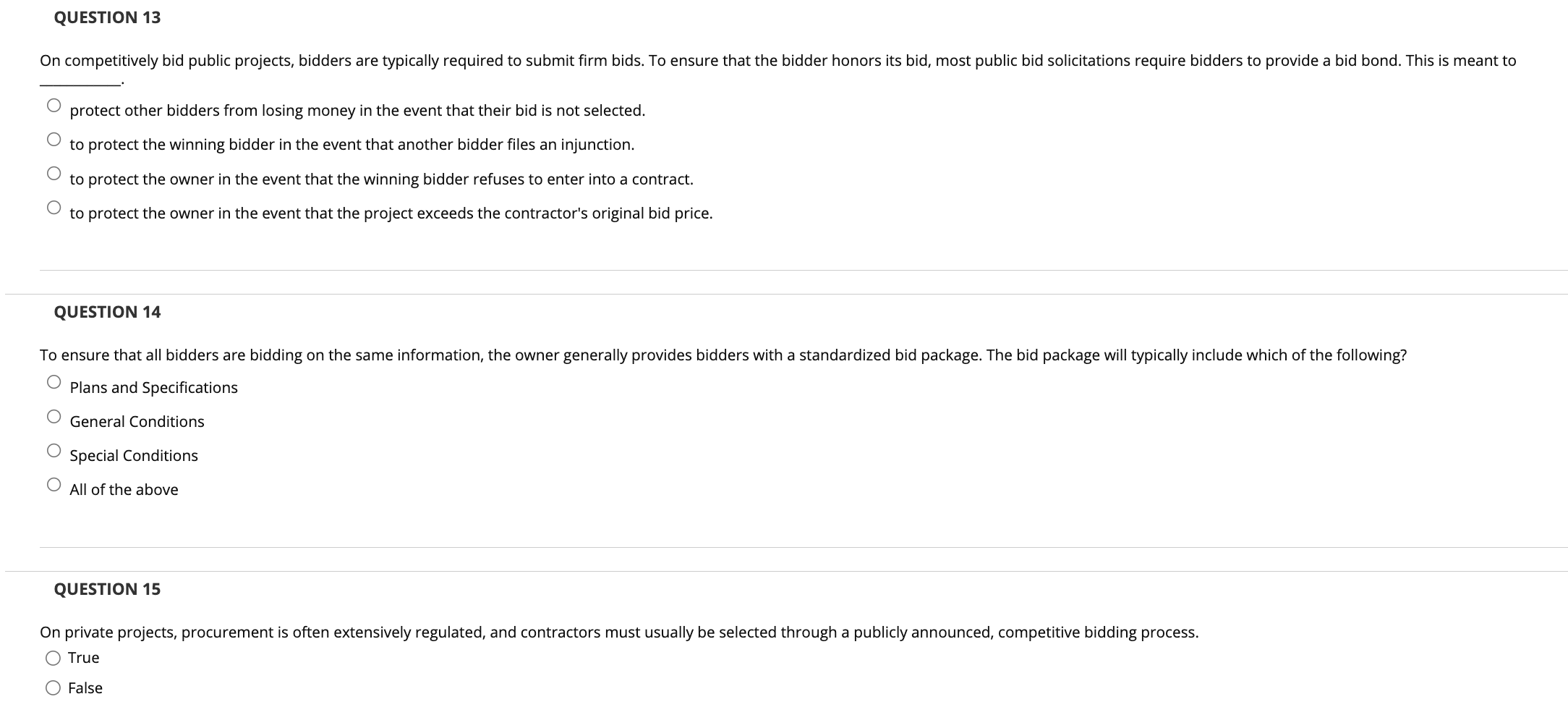
Task: Select Plans and Specifications radio button
Action: pyautogui.click(x=54, y=382)
